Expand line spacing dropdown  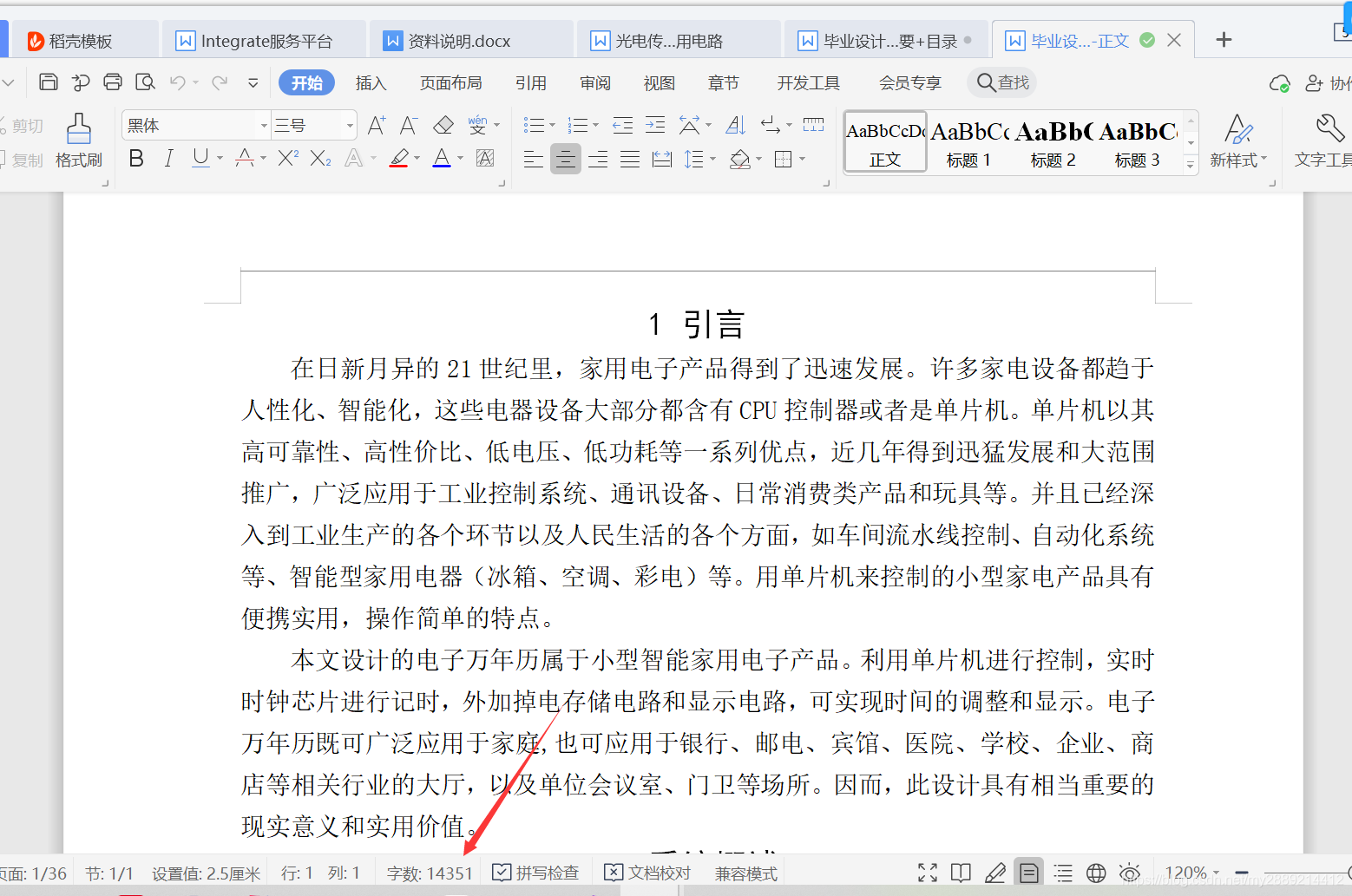[713, 159]
